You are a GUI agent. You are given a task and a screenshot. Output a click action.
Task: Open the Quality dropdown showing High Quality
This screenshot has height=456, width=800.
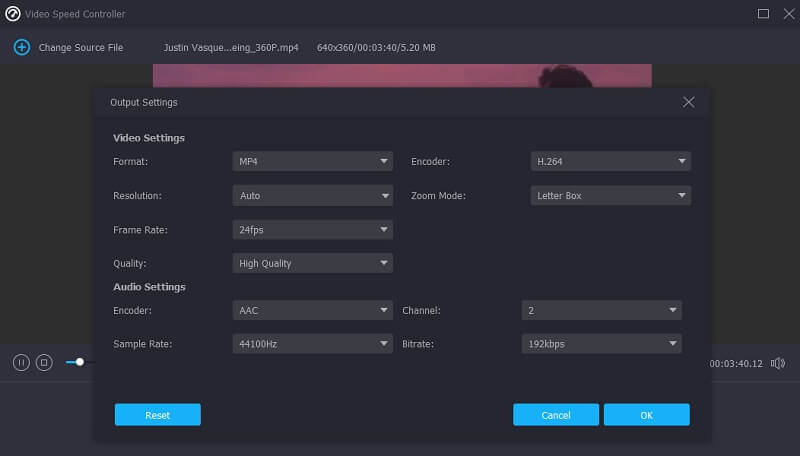click(x=312, y=264)
